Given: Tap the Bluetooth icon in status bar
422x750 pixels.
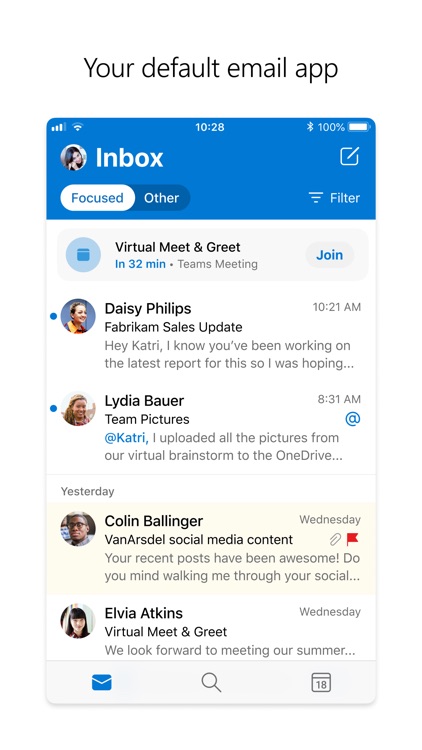Looking at the screenshot, I should 310,127.
